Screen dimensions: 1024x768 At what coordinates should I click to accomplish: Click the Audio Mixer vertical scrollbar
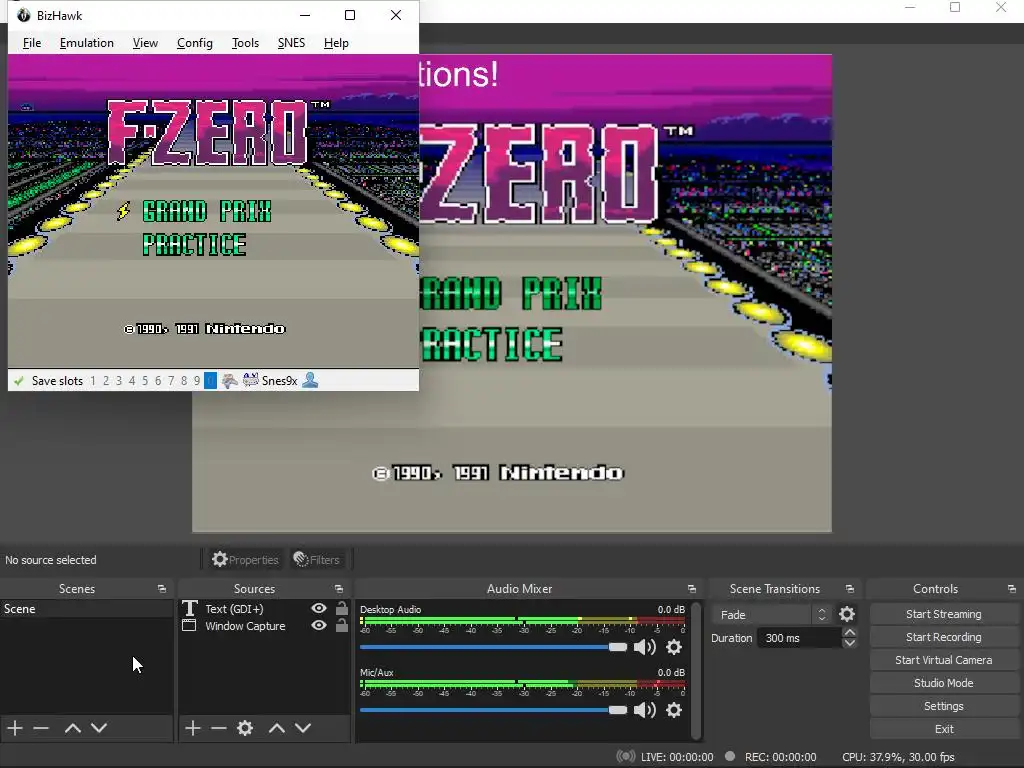[696, 670]
